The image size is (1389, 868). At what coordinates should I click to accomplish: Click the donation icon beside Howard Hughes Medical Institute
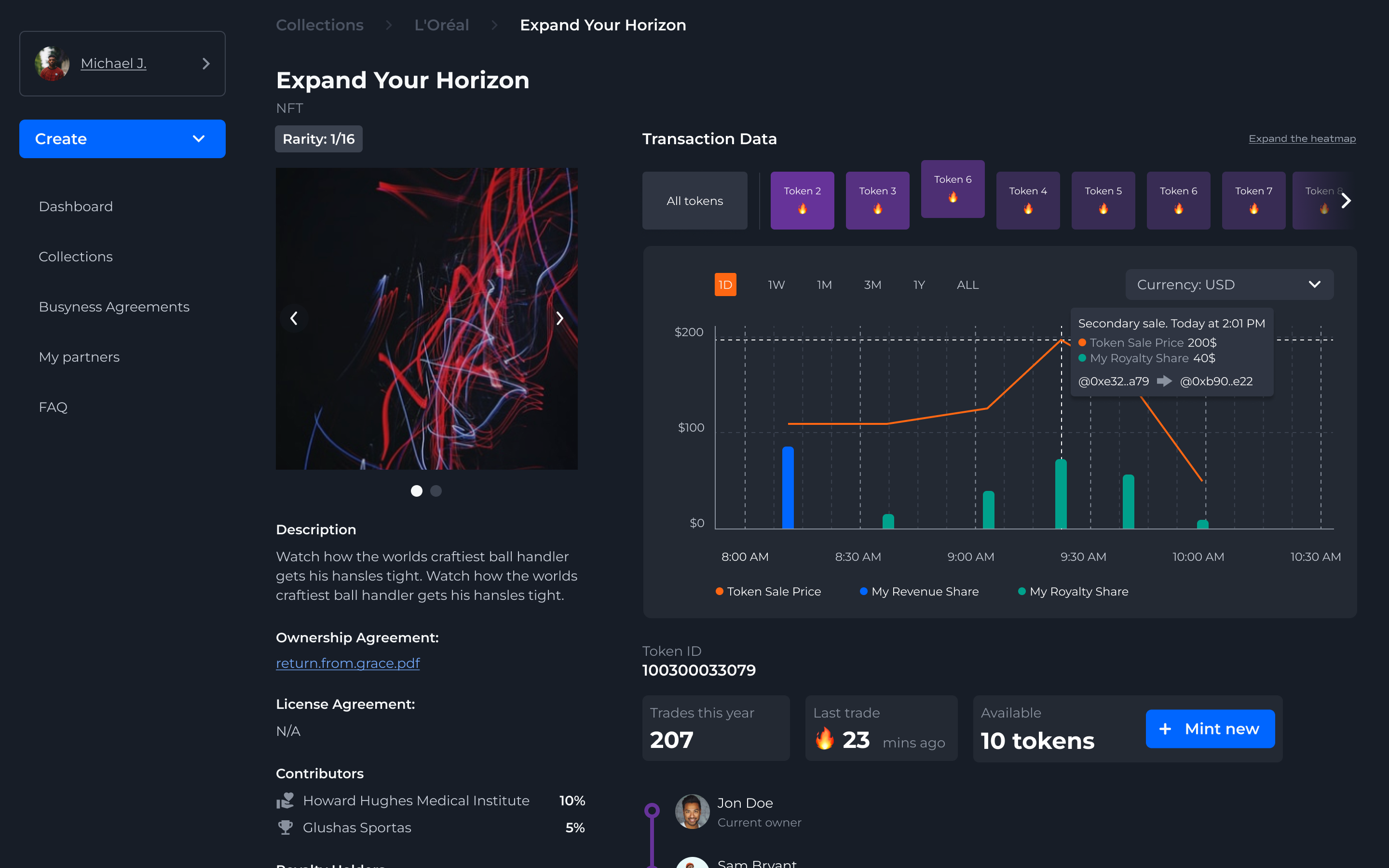285,800
